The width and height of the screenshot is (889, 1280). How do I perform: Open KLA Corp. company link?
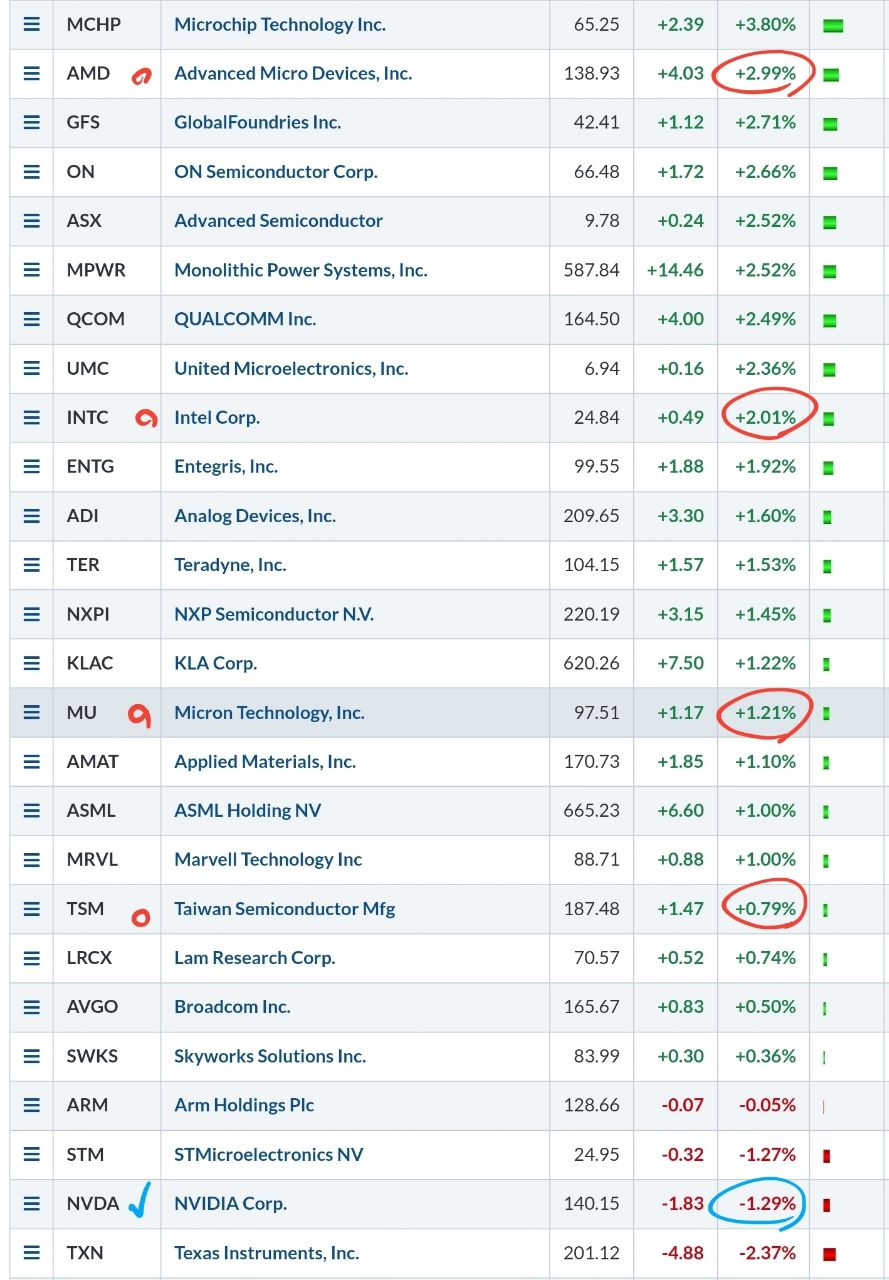click(x=216, y=663)
